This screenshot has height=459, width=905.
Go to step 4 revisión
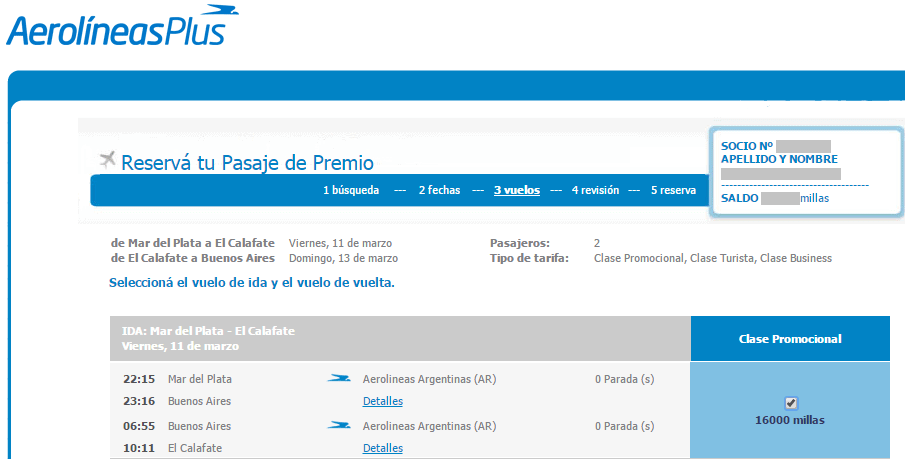(595, 190)
